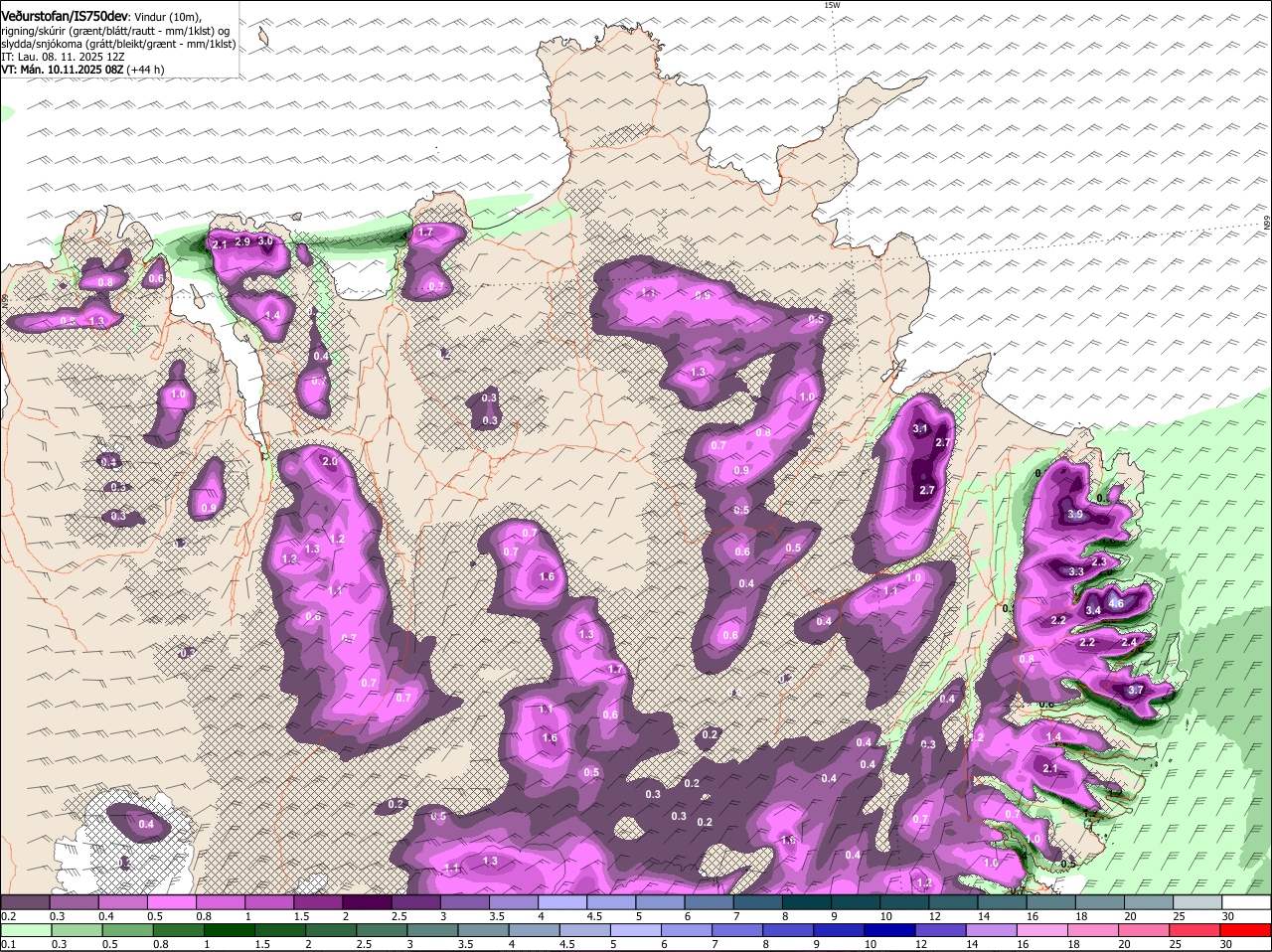The image size is (1272, 952).
Task: Select upper legend swatch between 3 and 3.5
Action: (x=465, y=902)
